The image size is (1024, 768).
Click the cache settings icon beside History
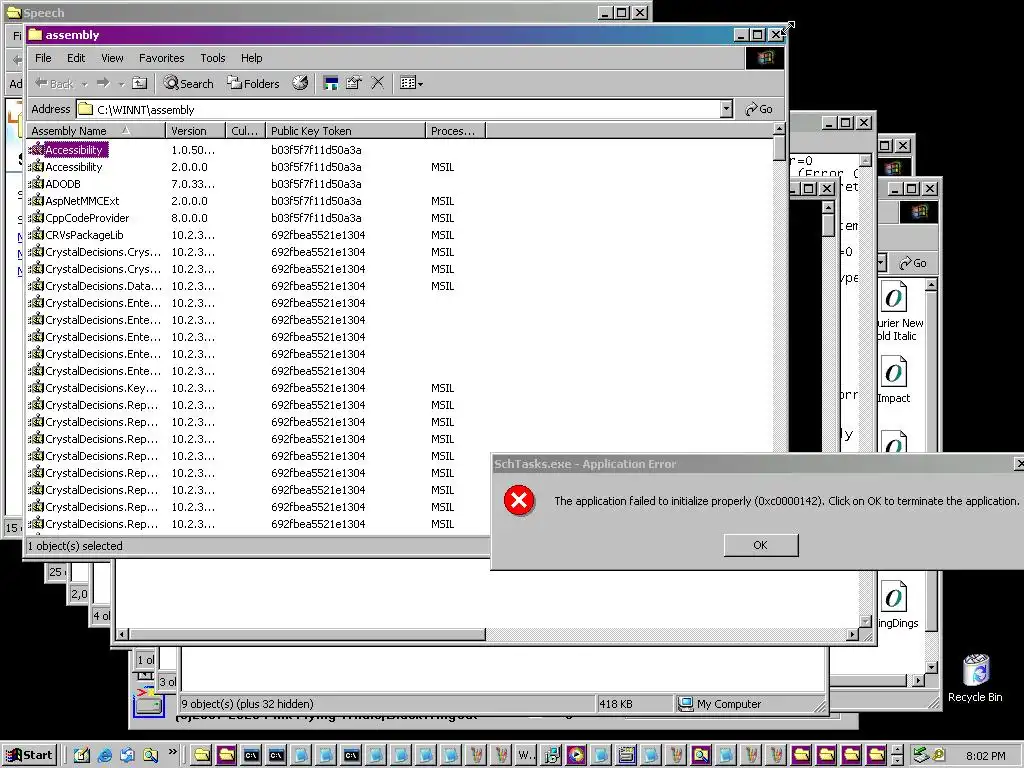331,83
